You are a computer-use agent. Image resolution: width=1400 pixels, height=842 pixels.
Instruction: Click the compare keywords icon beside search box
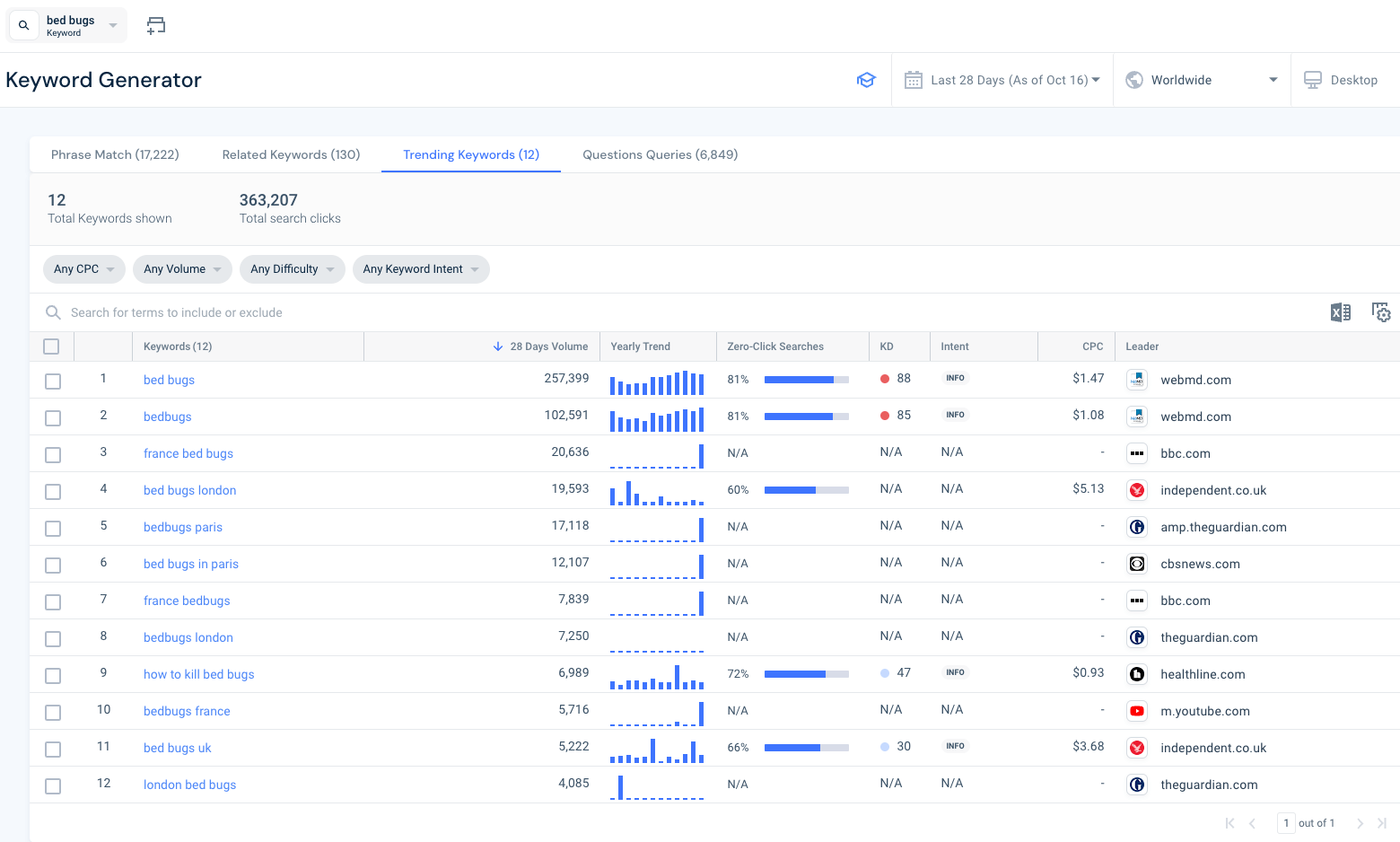pyautogui.click(x=156, y=26)
